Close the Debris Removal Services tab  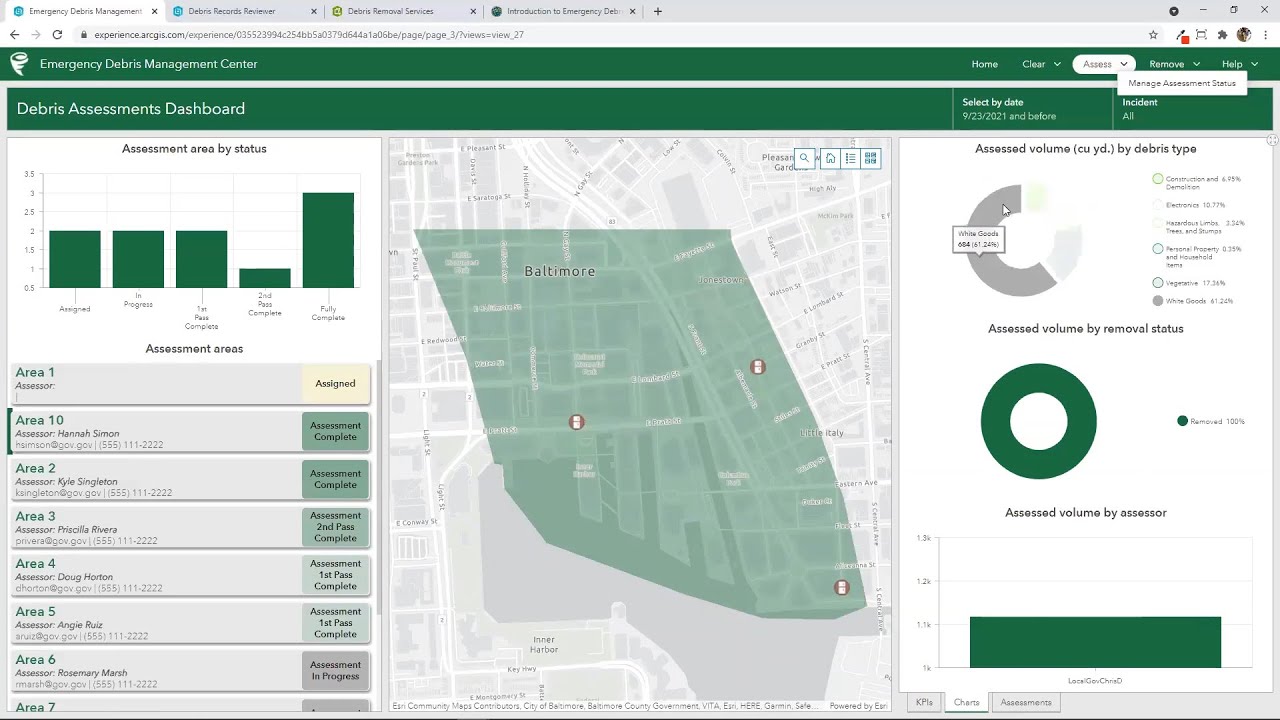click(x=473, y=11)
